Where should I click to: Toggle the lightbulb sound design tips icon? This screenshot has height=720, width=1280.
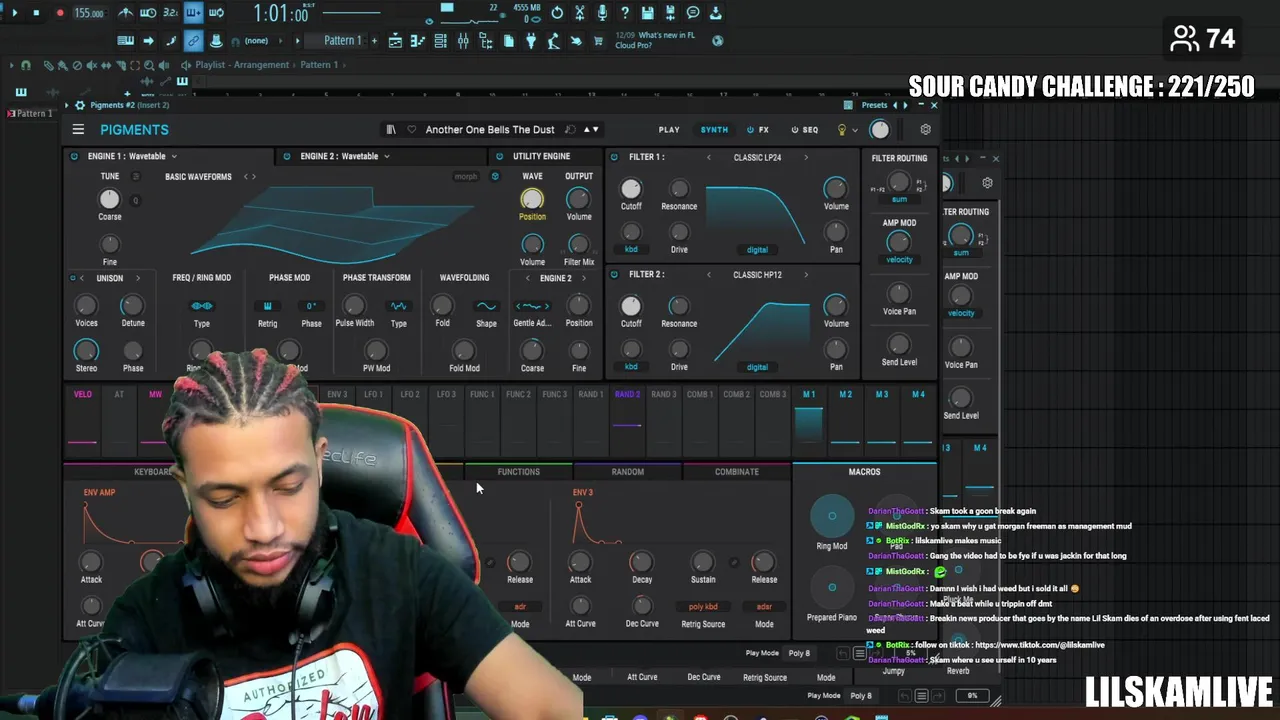pos(842,130)
